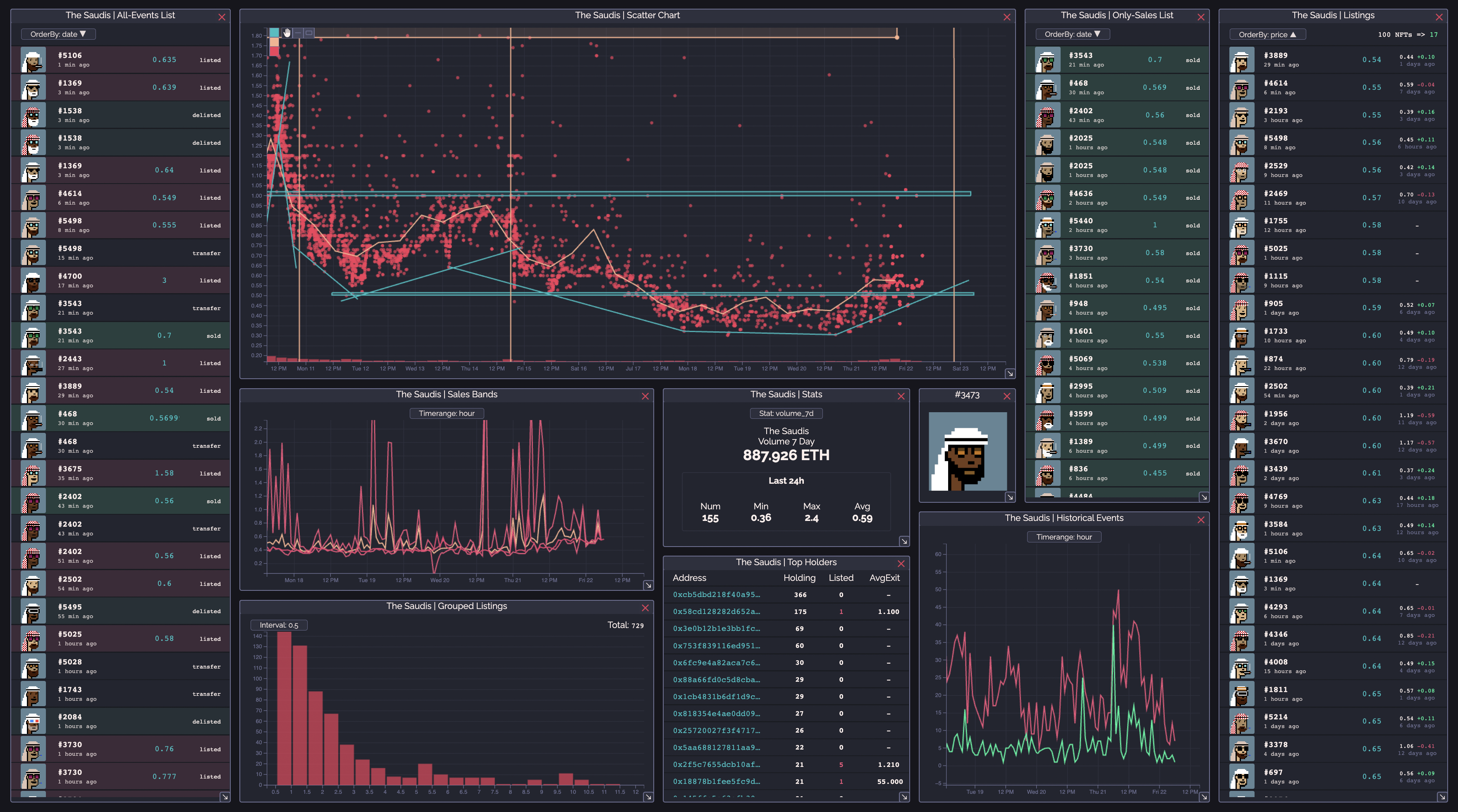1458x812 pixels.
Task: Close the Sales Bands panel
Action: (x=645, y=396)
